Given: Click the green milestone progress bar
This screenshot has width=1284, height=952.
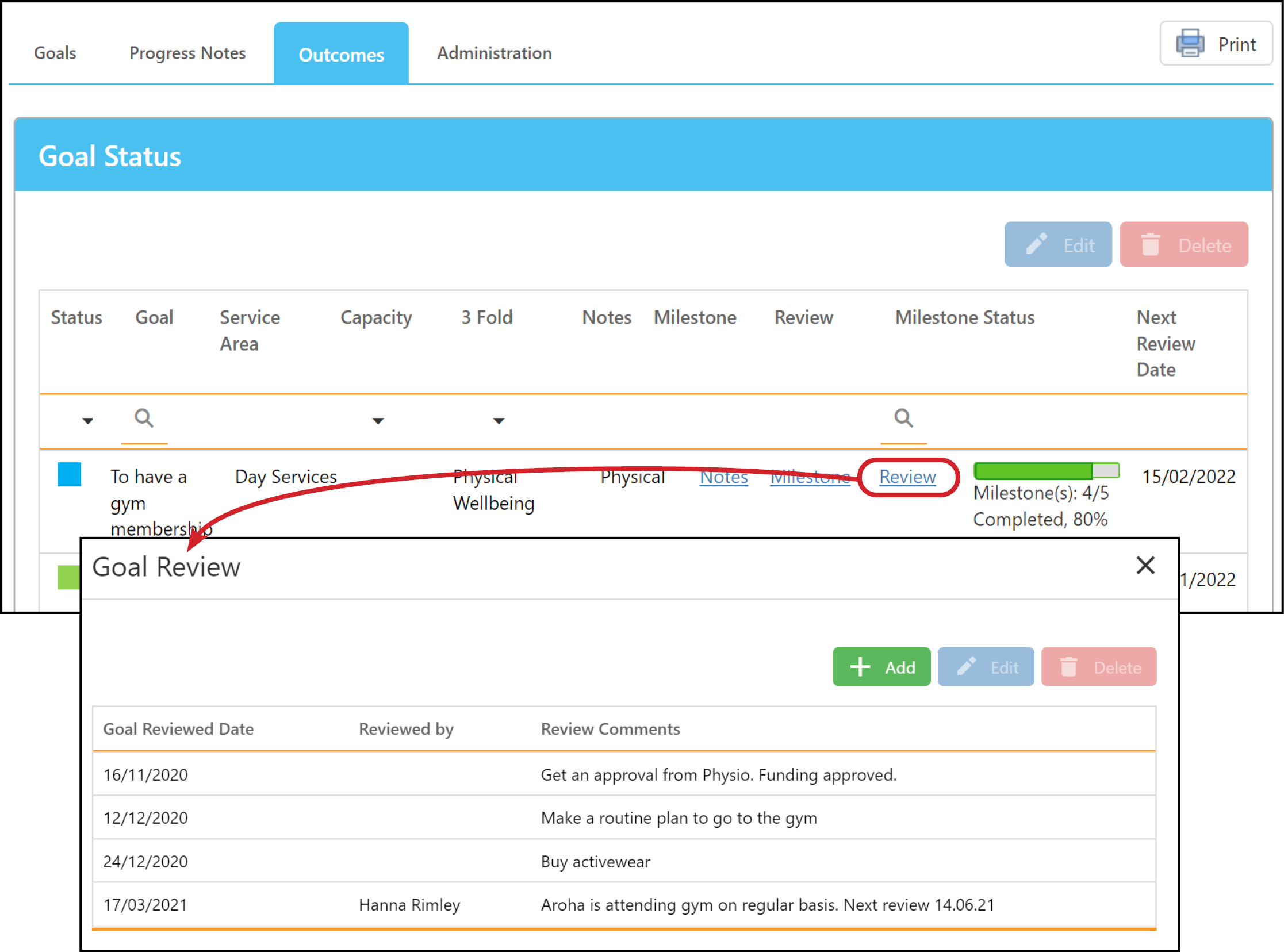Looking at the screenshot, I should coord(1047,471).
